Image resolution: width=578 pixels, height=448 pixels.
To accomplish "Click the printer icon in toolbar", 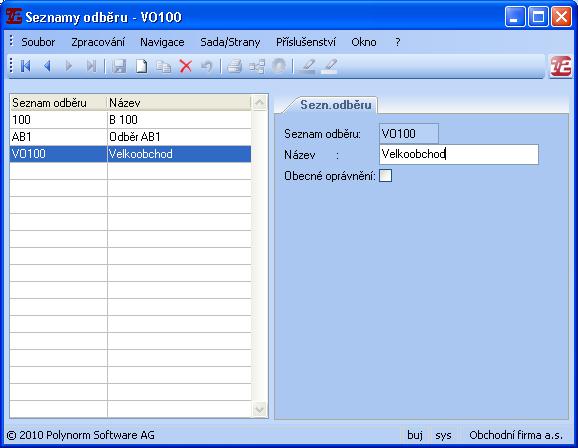I will [x=234, y=66].
